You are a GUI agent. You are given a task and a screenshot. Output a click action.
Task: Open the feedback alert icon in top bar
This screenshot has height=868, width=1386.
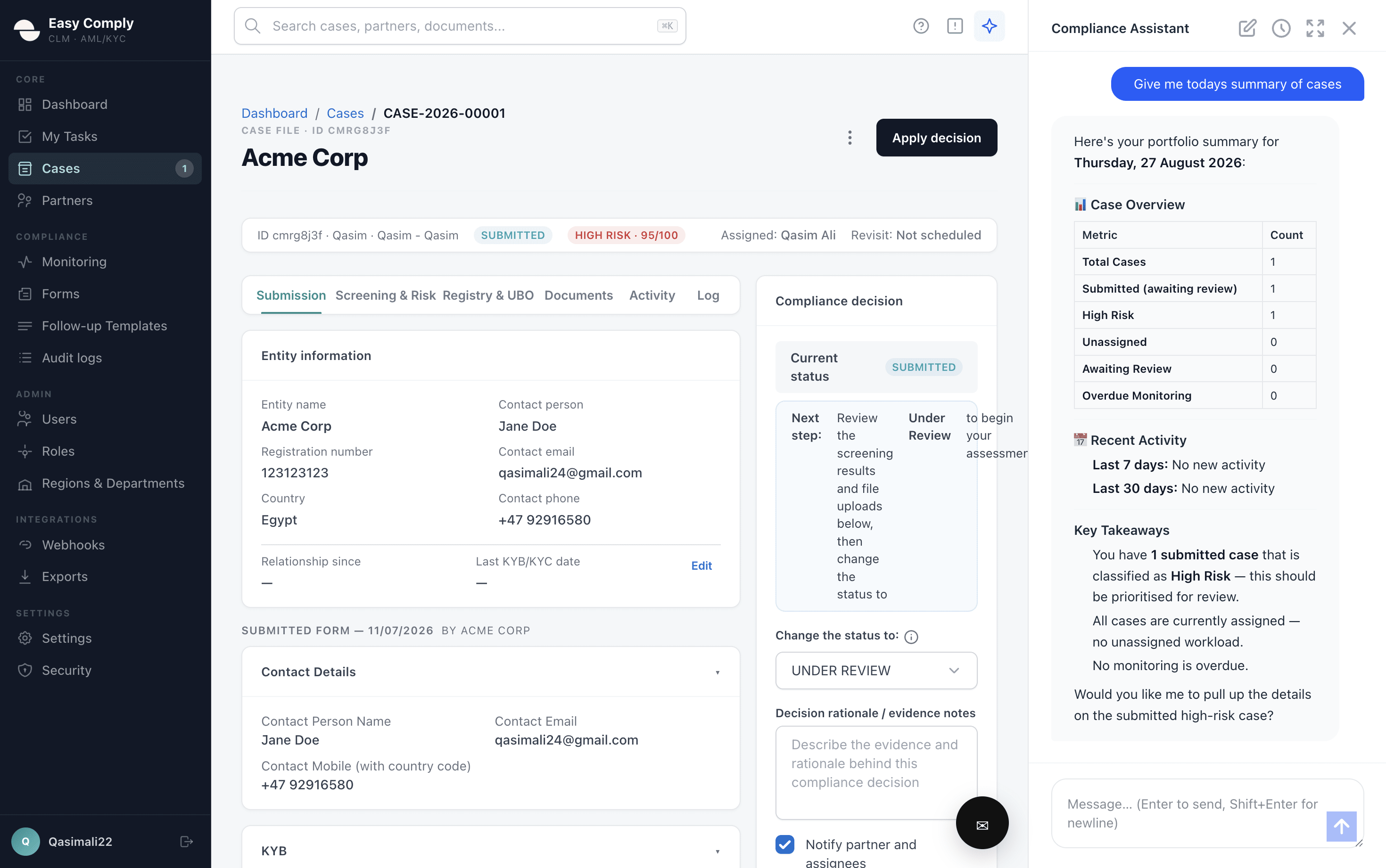click(954, 26)
